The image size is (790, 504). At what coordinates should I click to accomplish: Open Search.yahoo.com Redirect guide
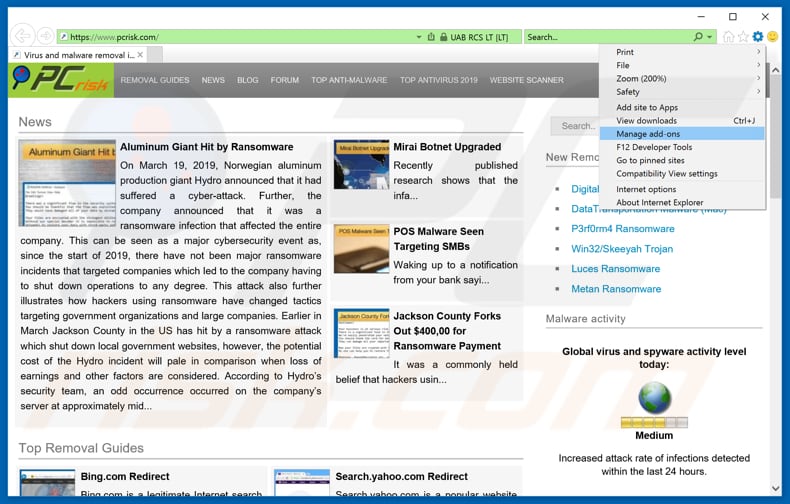(402, 476)
